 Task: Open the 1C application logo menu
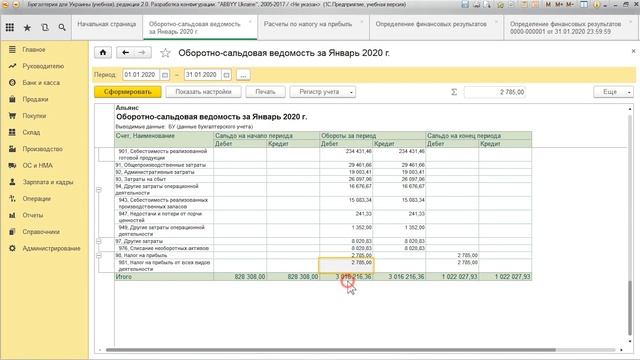click(6, 4)
